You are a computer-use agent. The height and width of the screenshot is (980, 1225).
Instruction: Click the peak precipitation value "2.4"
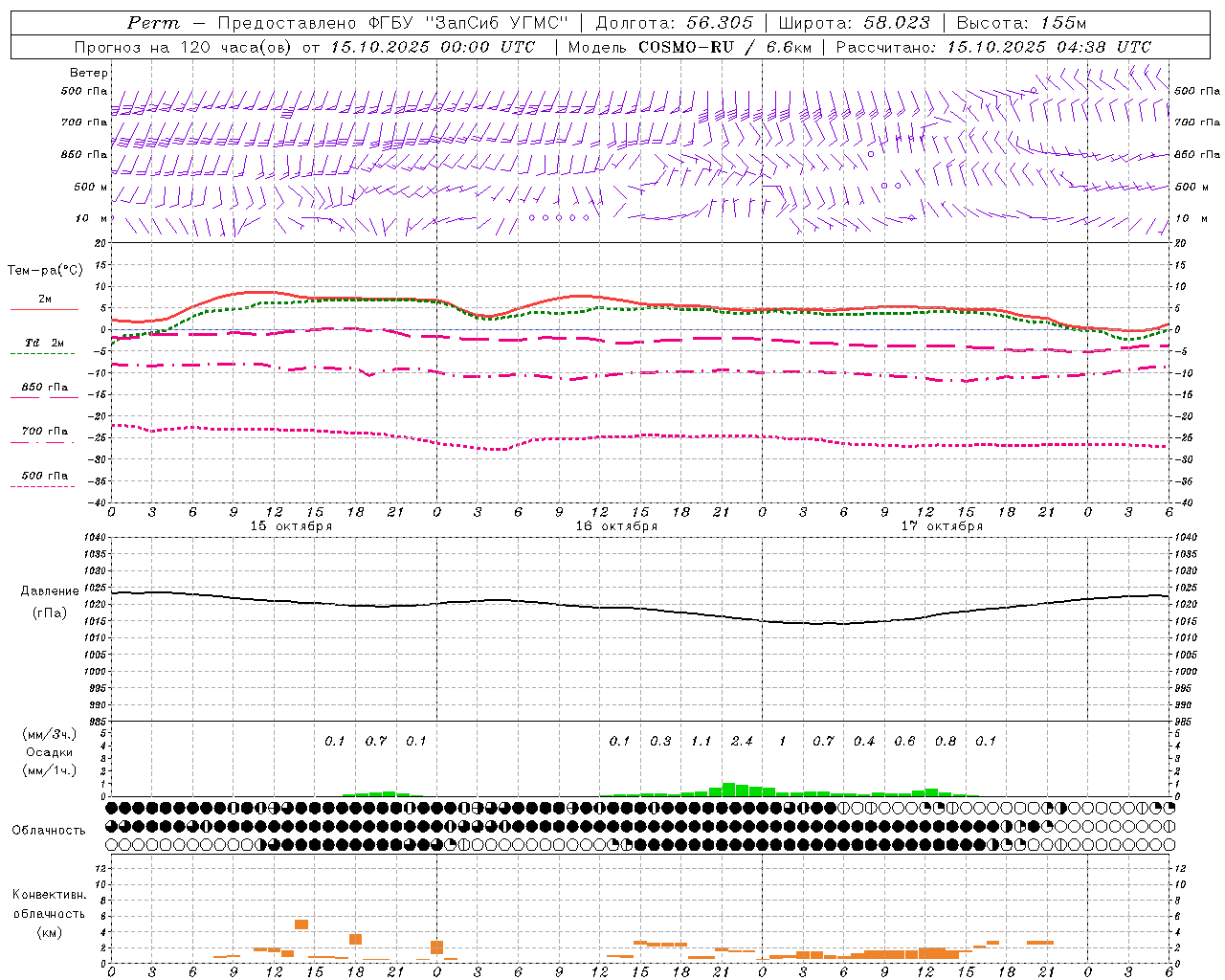[742, 742]
